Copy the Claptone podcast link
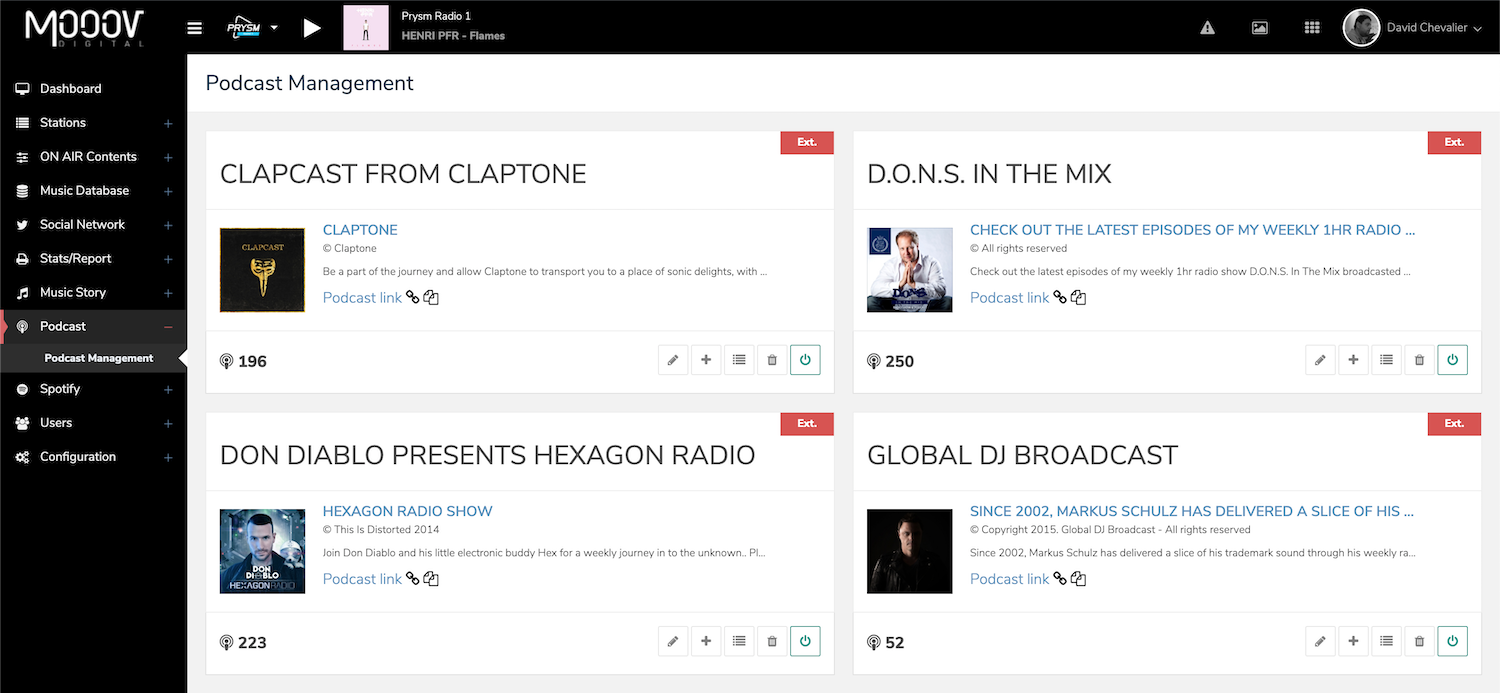Screen dimensions: 1500x693 tap(432, 298)
